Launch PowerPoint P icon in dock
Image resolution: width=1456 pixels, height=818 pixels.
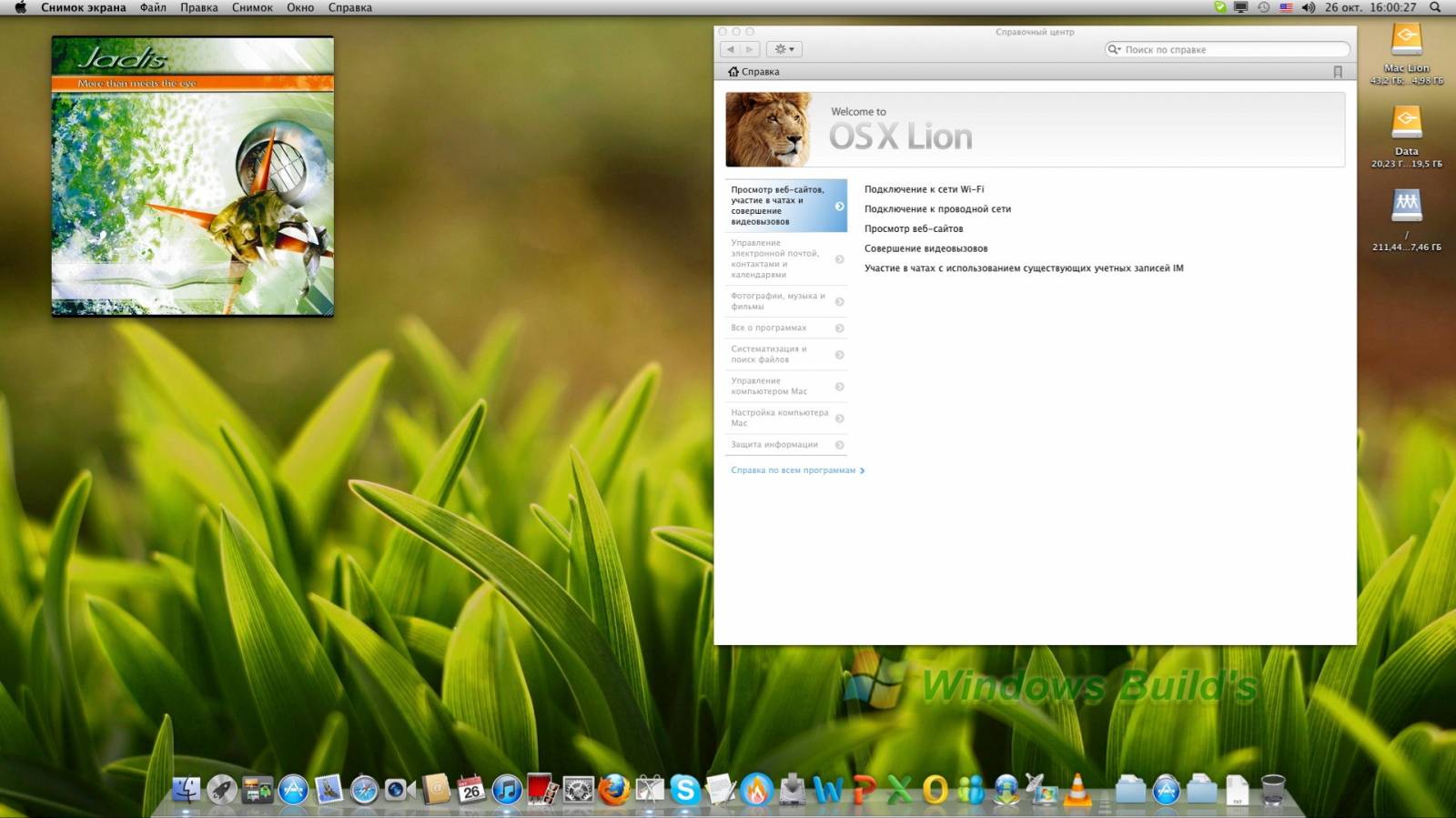pyautogui.click(x=864, y=789)
